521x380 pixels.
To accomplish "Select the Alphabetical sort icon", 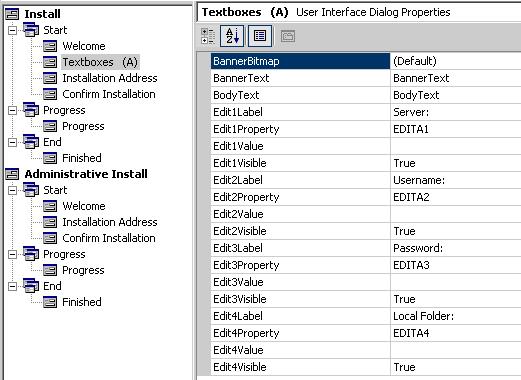I will point(232,36).
